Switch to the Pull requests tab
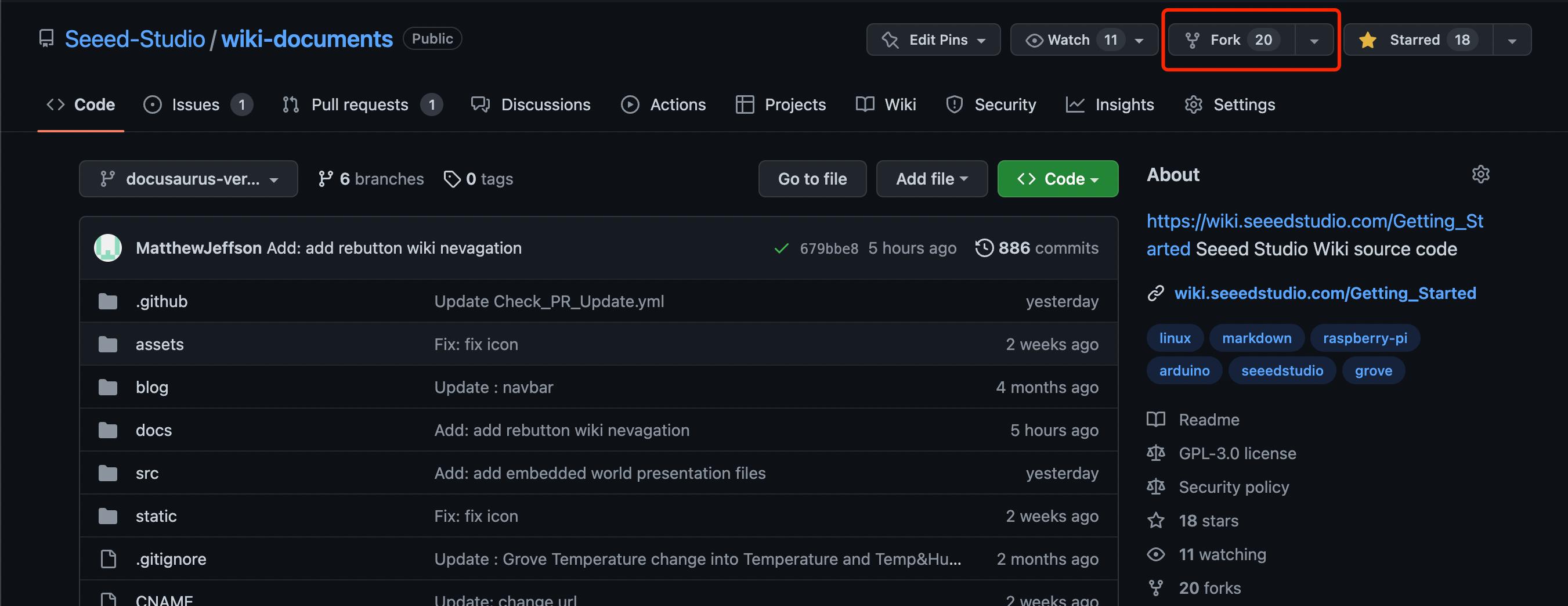 [360, 104]
